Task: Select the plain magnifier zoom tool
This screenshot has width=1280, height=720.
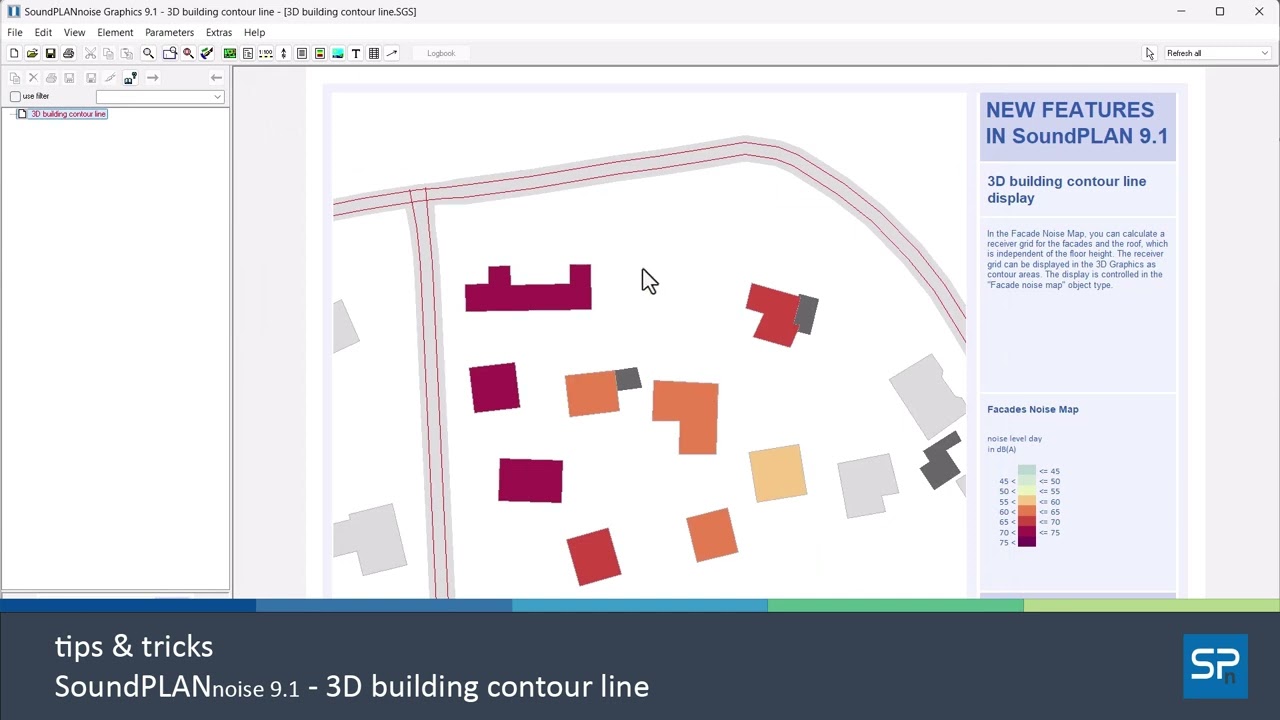Action: (148, 53)
